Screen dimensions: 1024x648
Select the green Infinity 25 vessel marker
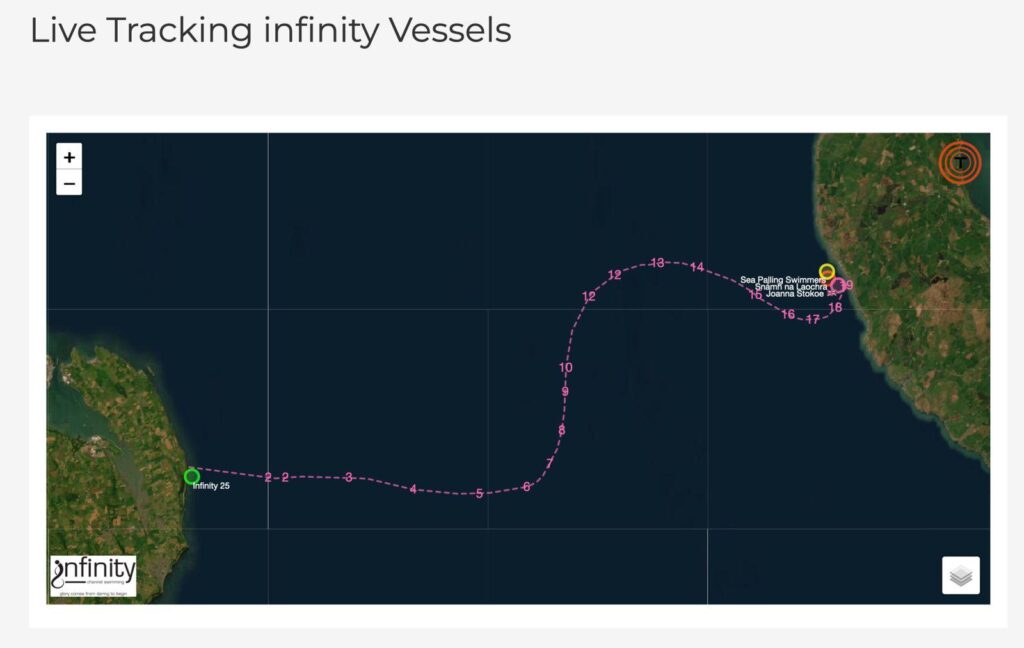(x=191, y=477)
